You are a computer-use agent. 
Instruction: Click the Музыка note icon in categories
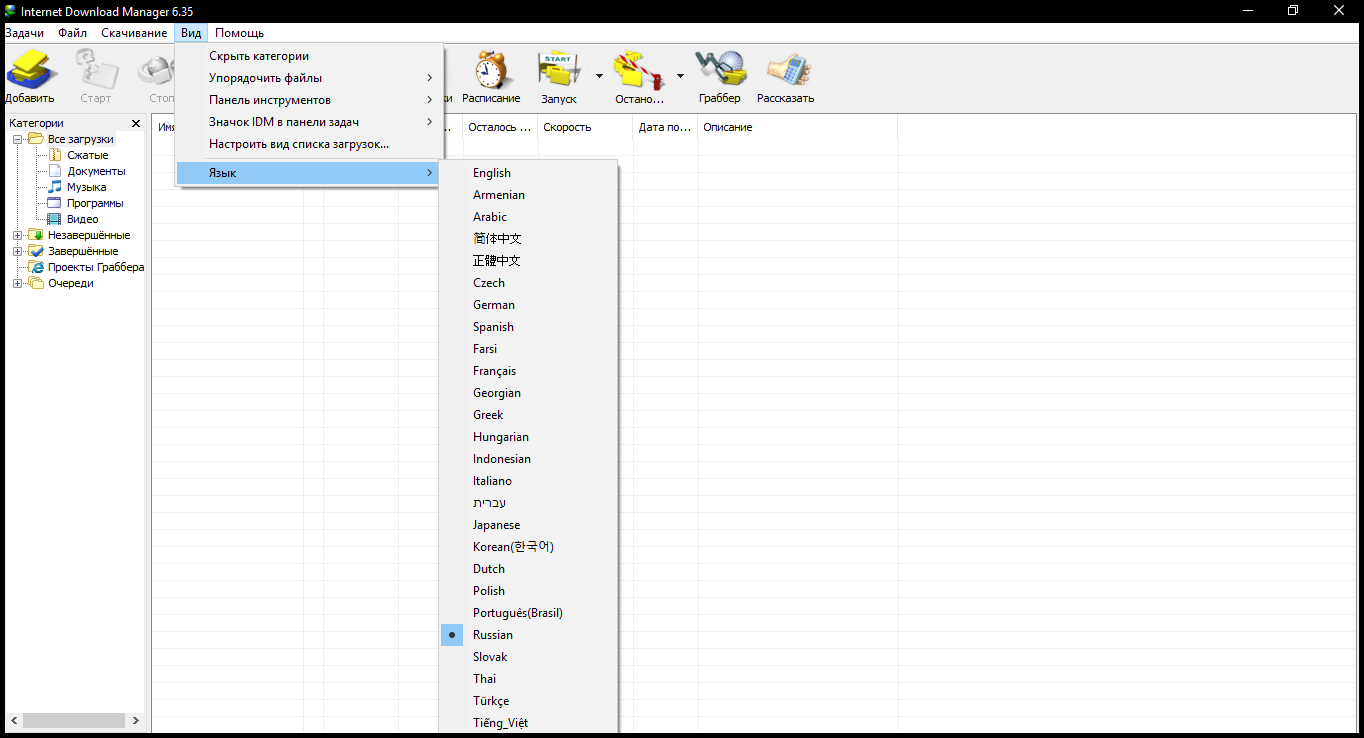pos(56,187)
